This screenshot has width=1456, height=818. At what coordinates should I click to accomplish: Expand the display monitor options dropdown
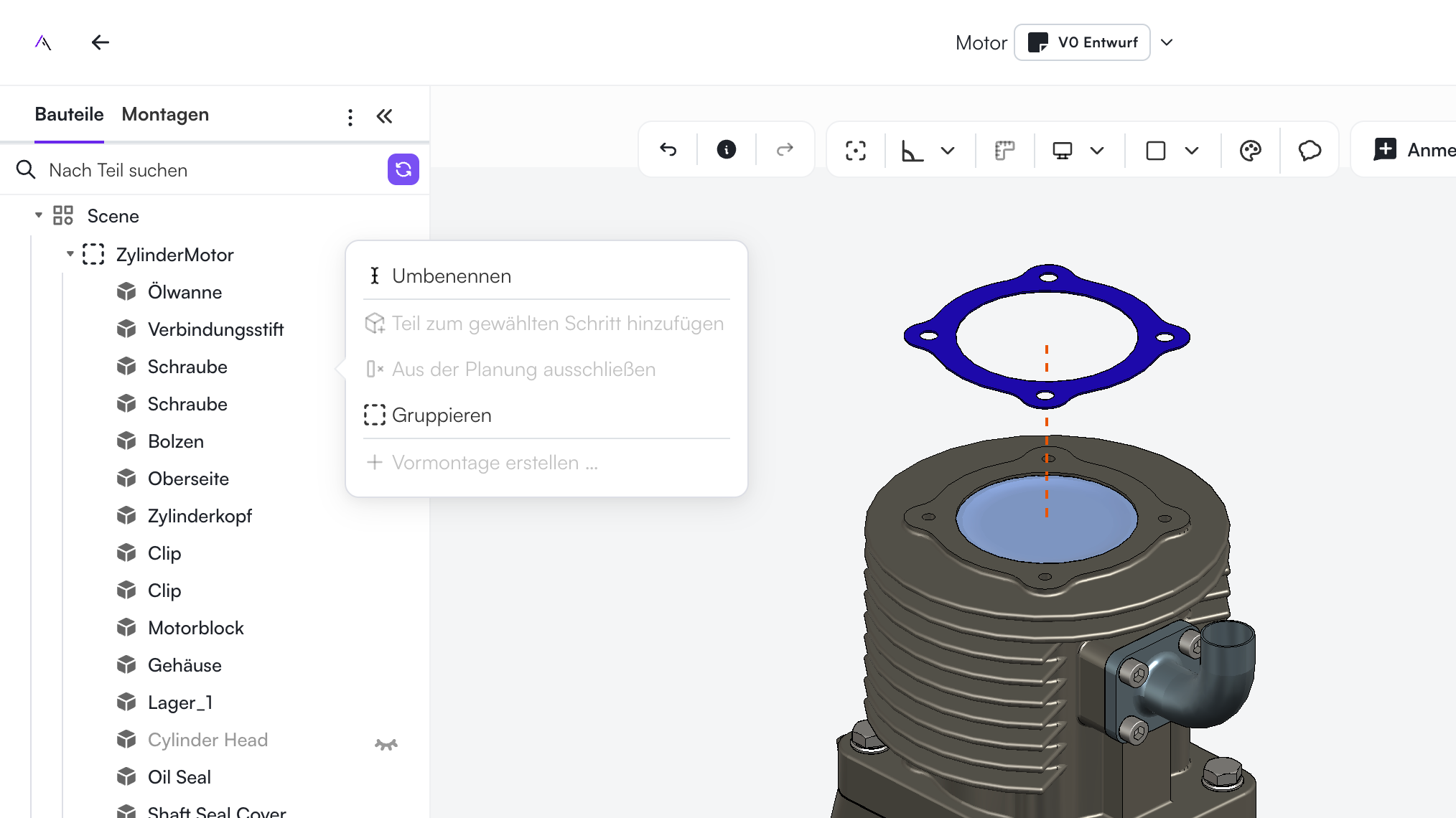pos(1096,151)
